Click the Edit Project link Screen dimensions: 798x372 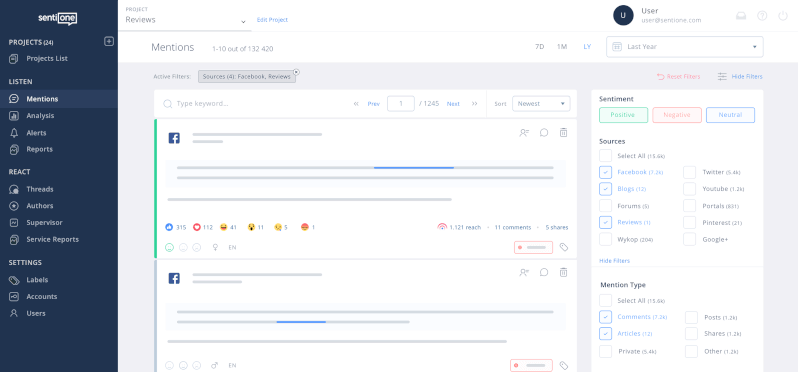pyautogui.click(x=272, y=20)
